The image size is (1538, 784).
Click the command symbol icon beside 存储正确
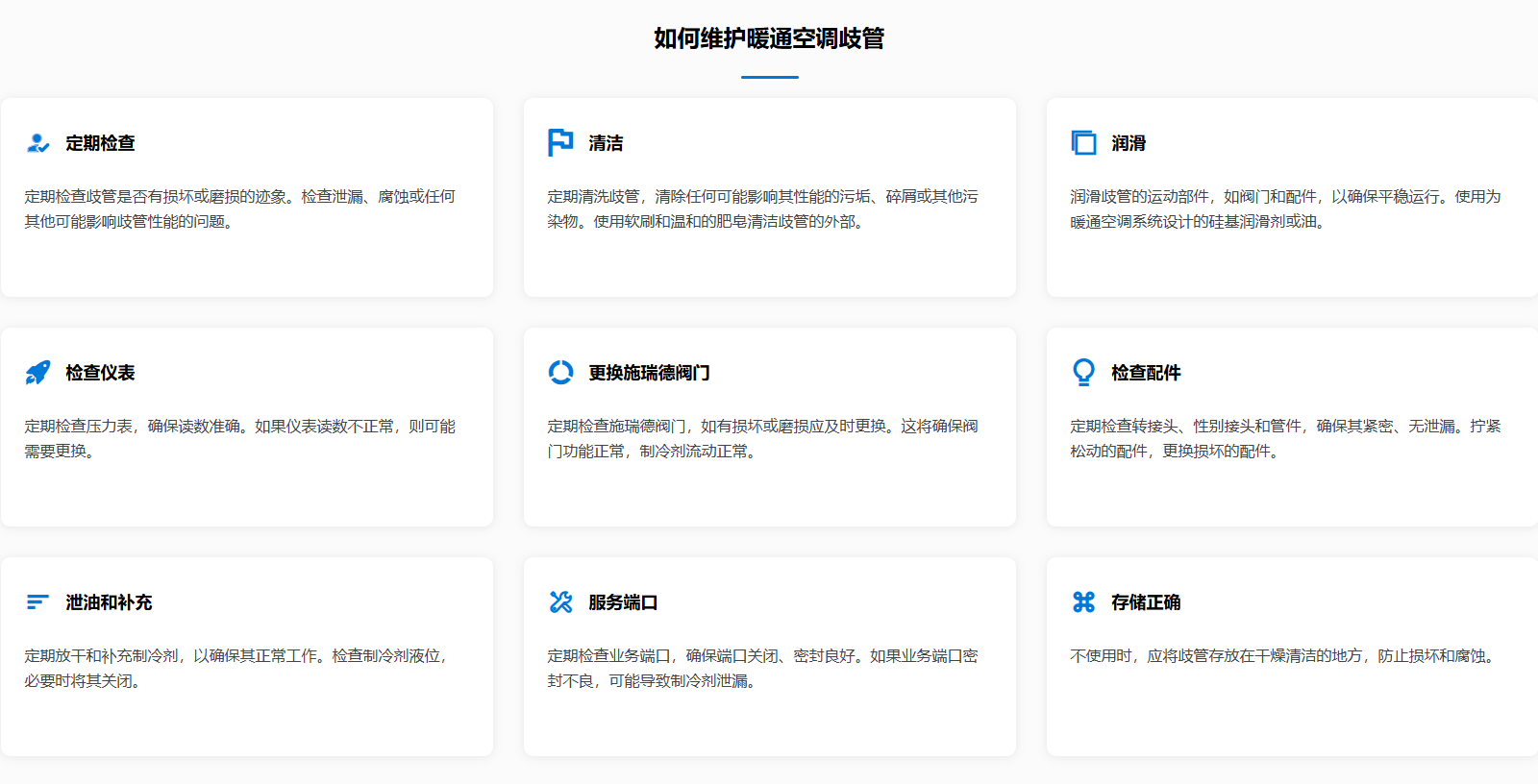1083,602
